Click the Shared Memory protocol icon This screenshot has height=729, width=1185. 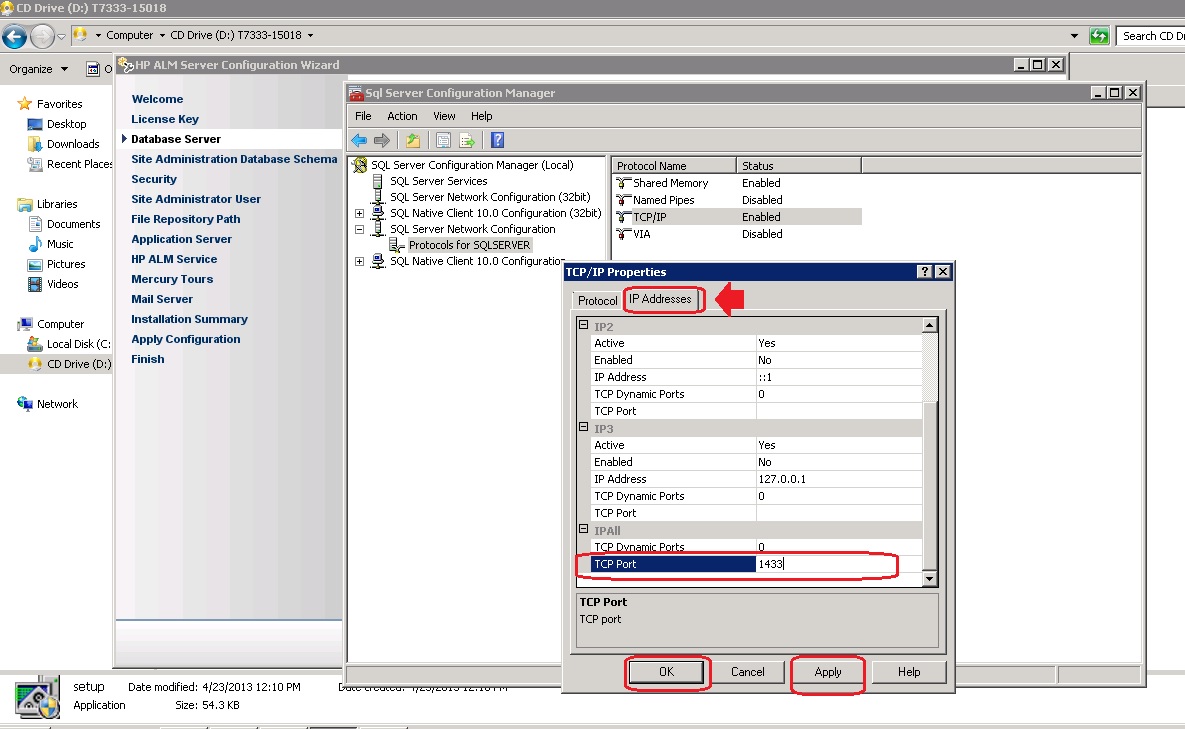click(x=623, y=183)
